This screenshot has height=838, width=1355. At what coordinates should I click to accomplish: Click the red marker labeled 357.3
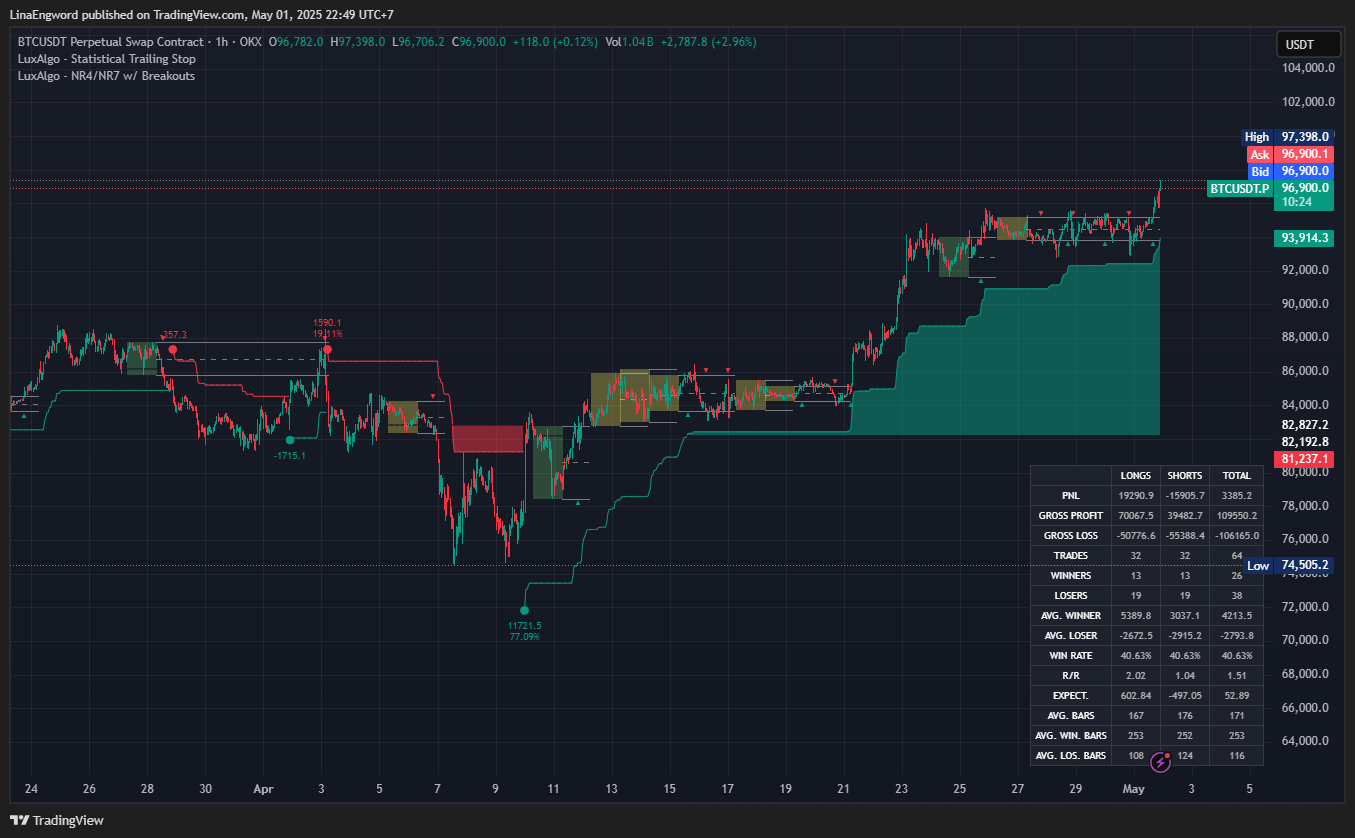coord(173,350)
